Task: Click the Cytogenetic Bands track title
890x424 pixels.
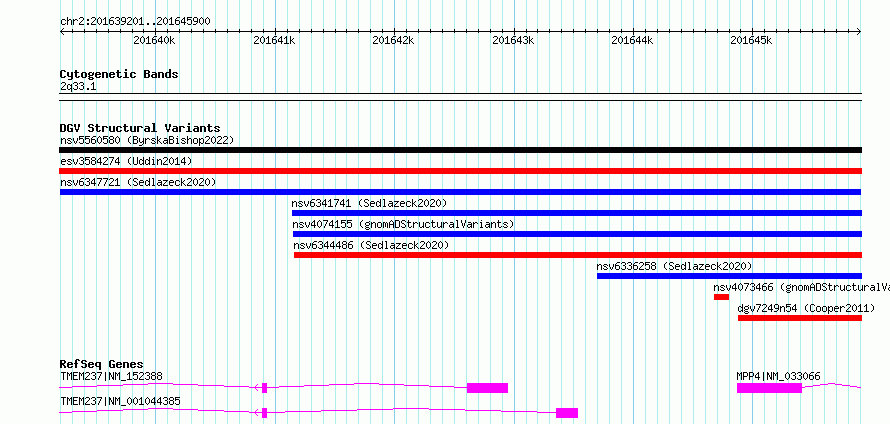Action: (x=119, y=74)
